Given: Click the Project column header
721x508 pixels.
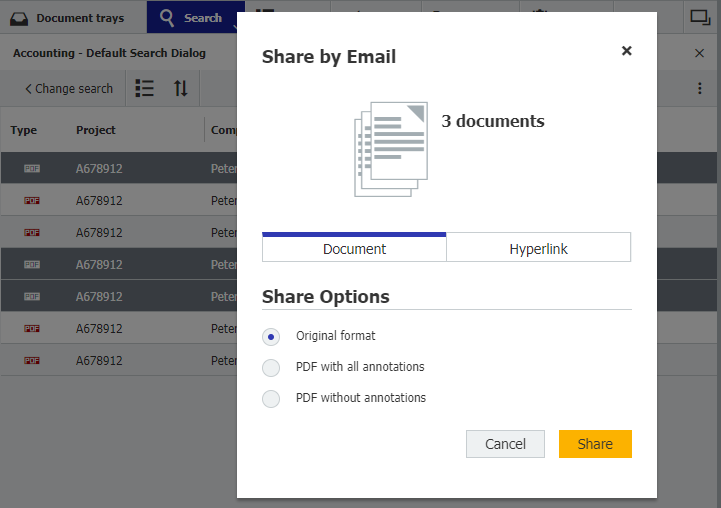Looking at the screenshot, I should (x=96, y=130).
